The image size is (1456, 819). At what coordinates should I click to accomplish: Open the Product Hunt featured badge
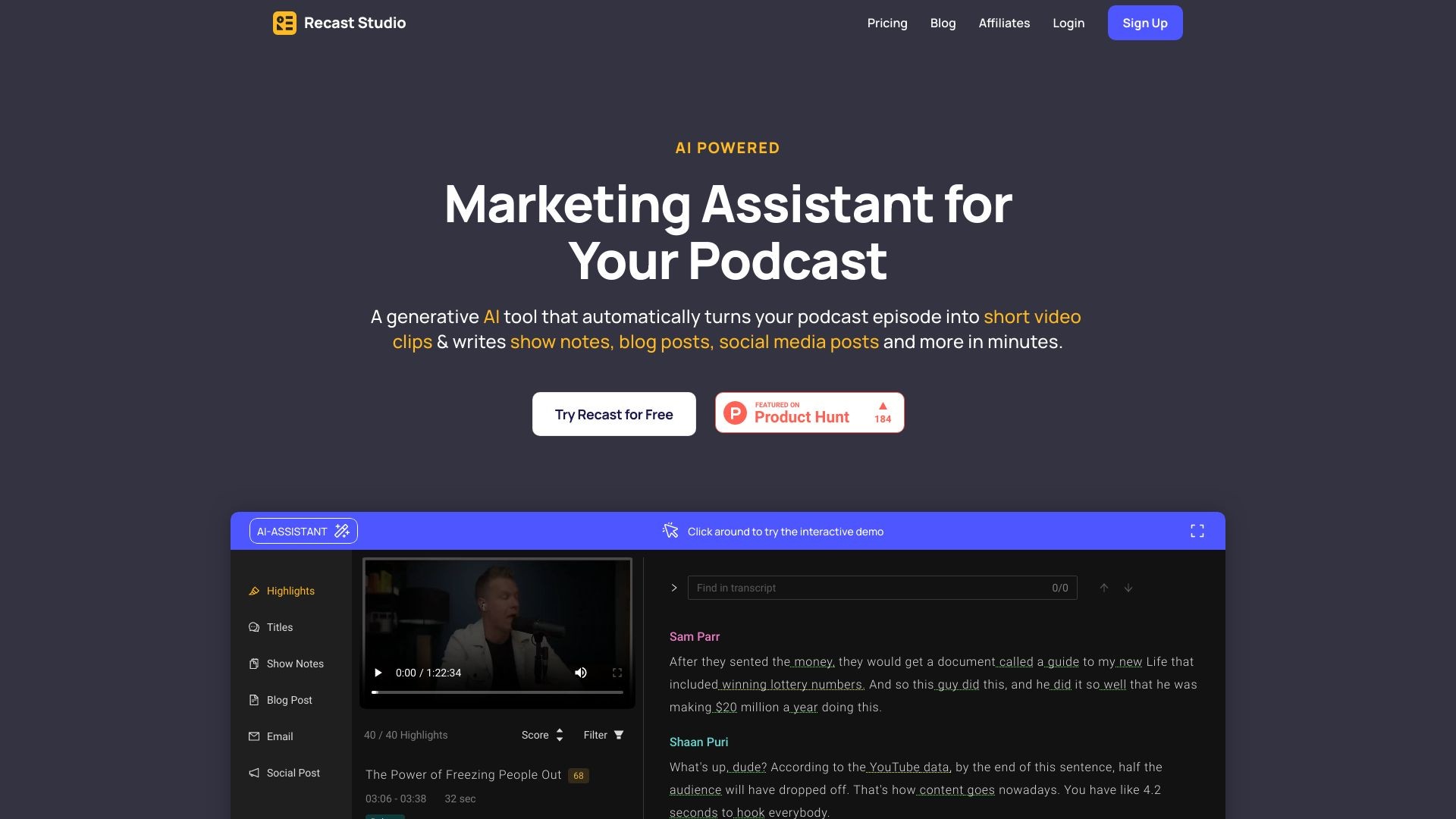809,413
